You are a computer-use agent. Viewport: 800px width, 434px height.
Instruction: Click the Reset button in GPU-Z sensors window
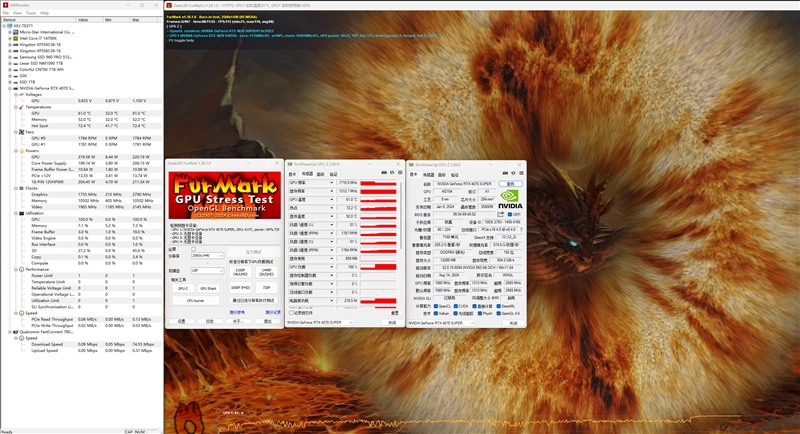pos(394,313)
